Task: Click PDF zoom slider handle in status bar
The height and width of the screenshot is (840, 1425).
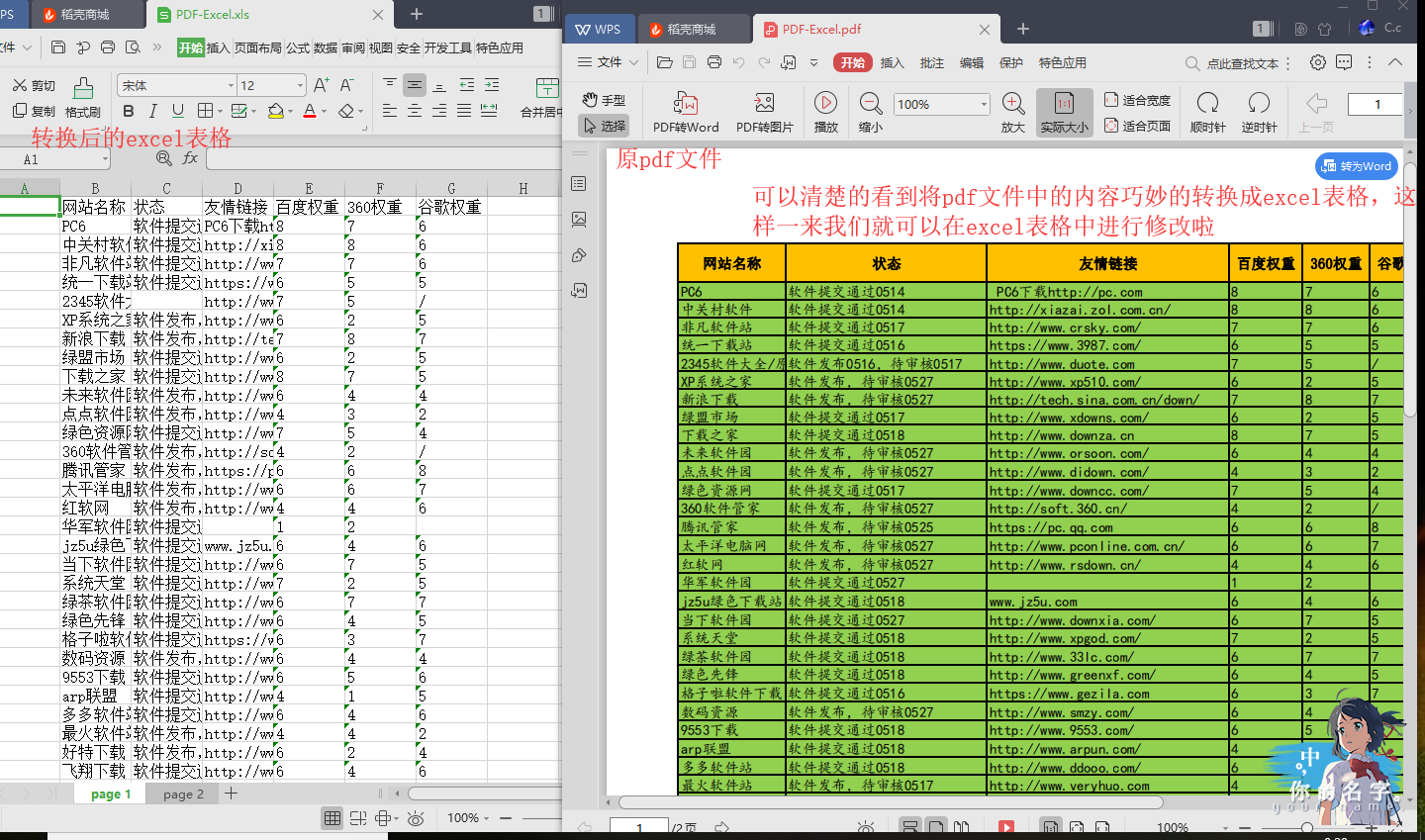Action: (x=1307, y=827)
